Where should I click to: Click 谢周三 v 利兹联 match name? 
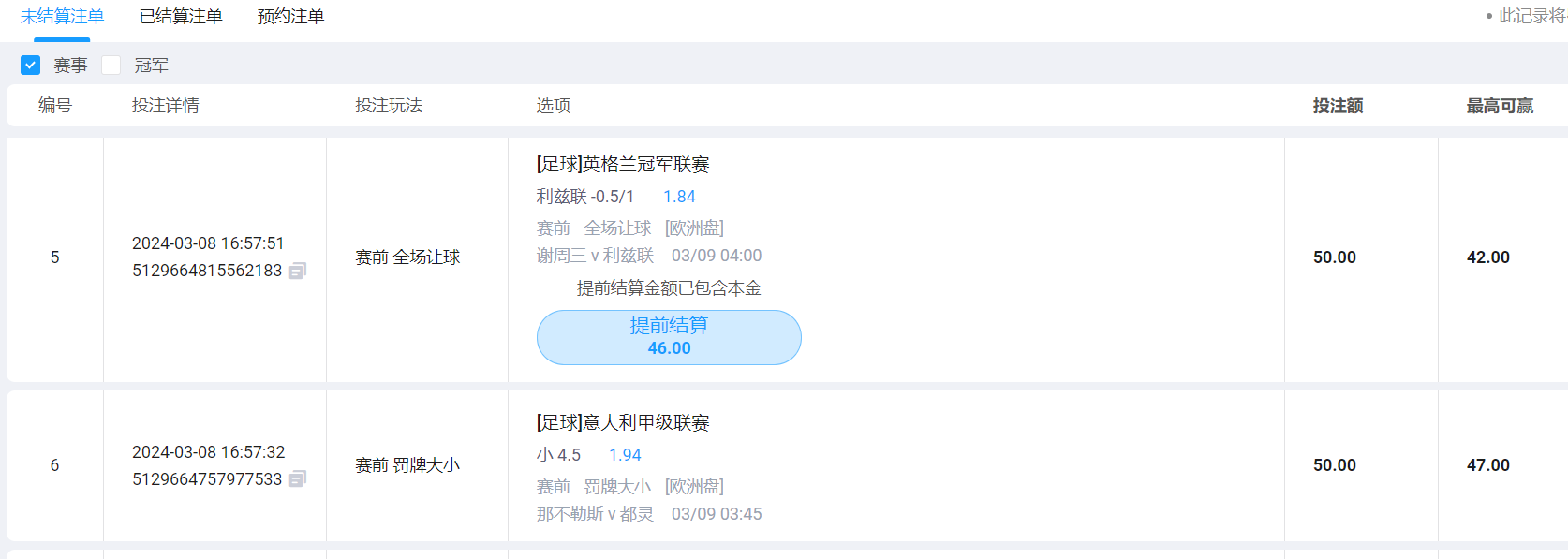[x=595, y=256]
